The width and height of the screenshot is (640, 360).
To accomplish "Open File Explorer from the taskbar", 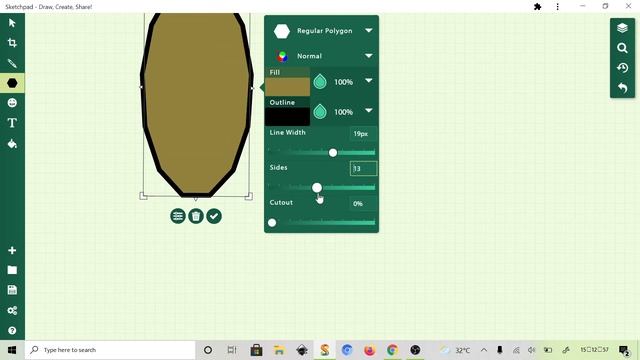I will tap(279, 350).
